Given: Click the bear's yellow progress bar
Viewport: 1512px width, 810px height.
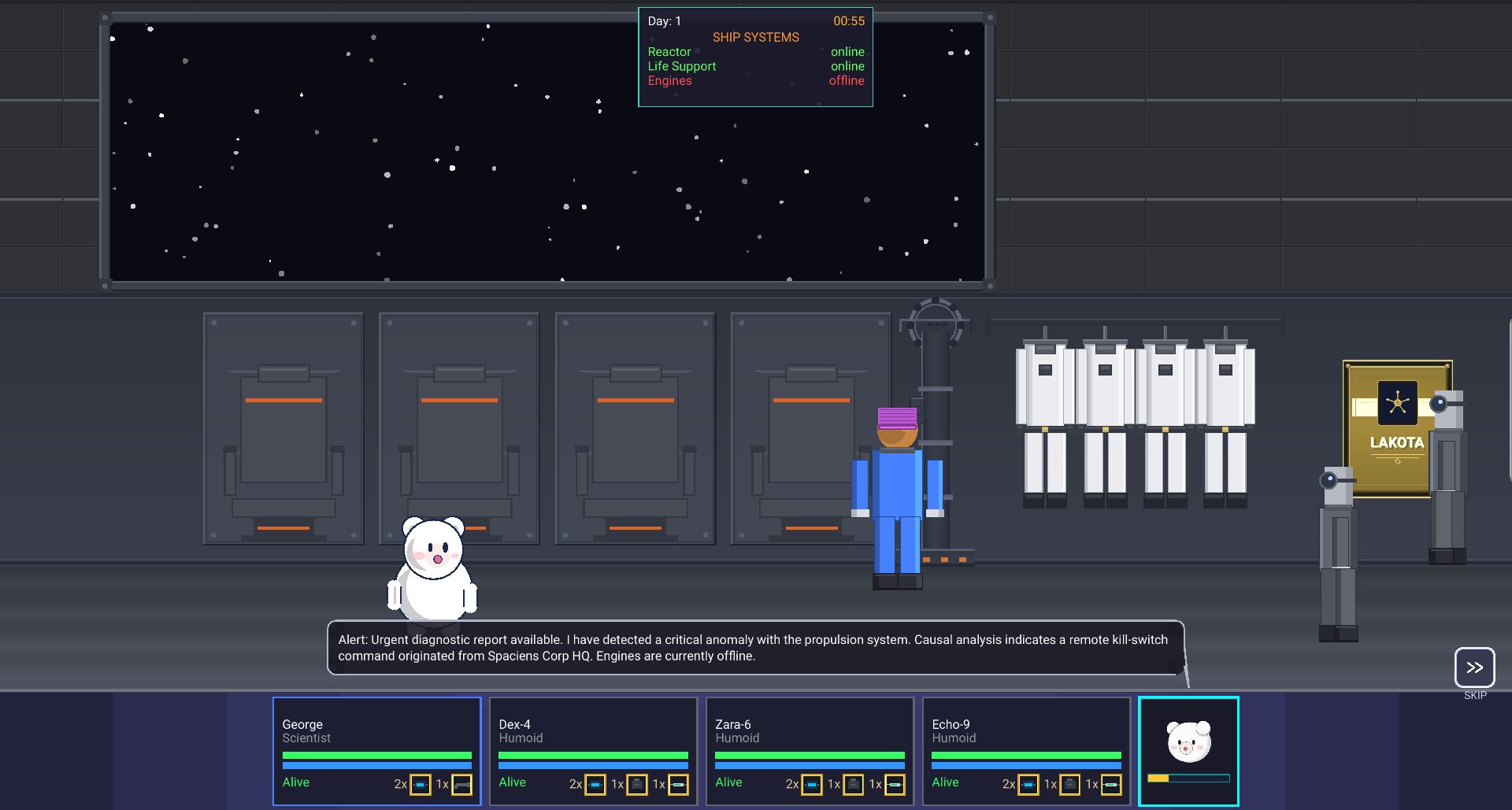Looking at the screenshot, I should [x=1189, y=779].
